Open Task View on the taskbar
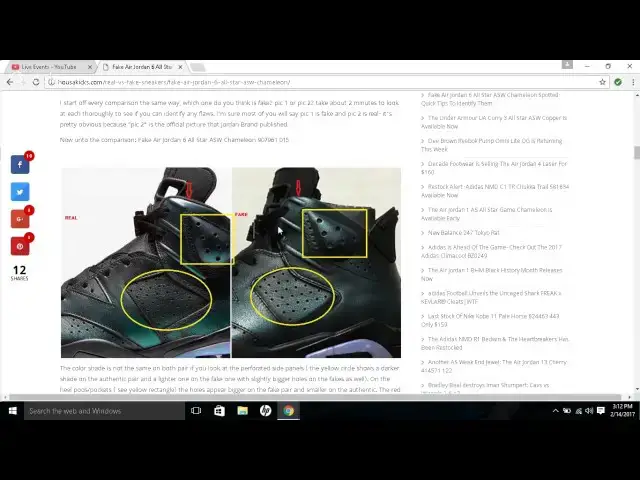 [196, 411]
